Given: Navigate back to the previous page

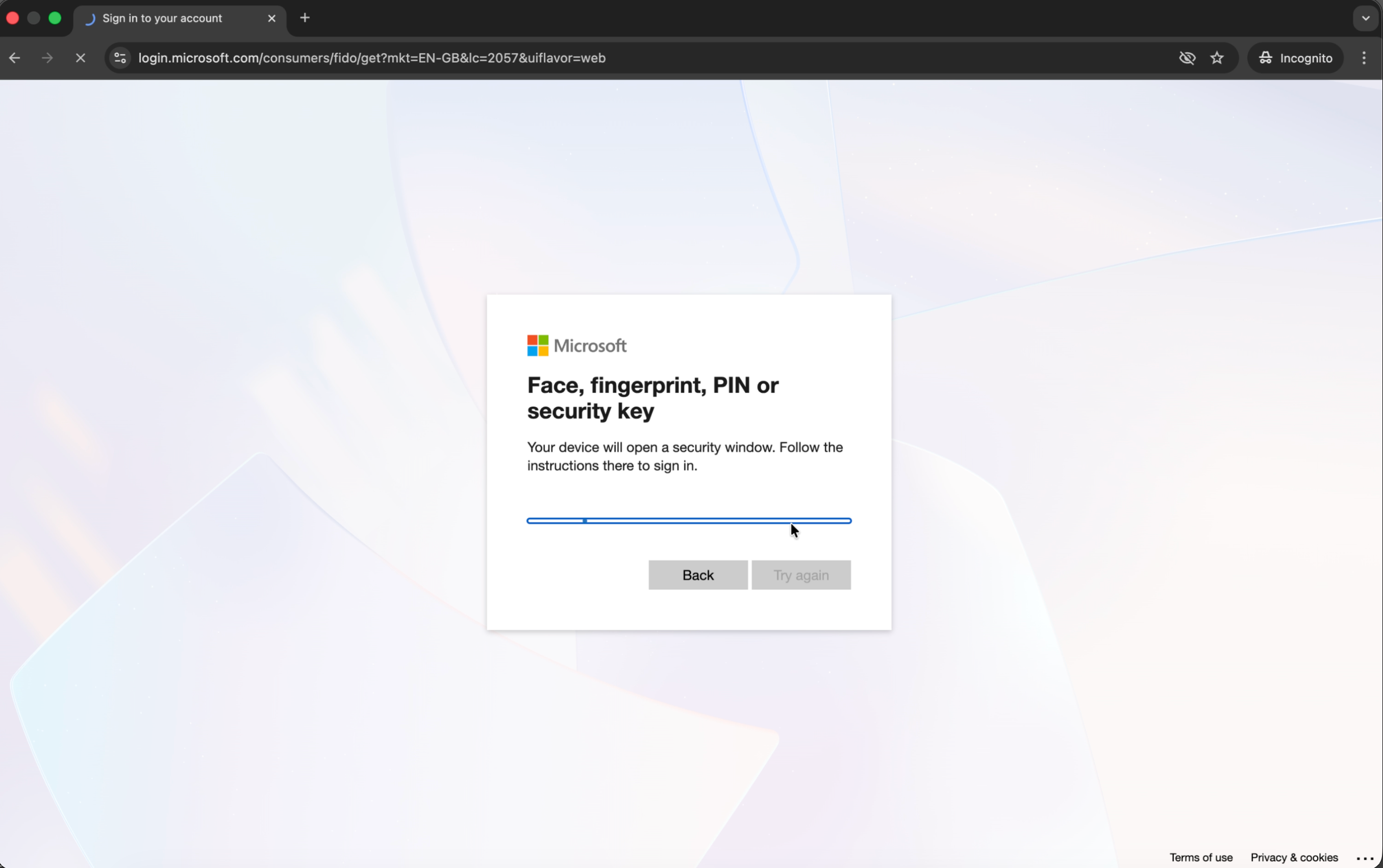Looking at the screenshot, I should tap(14, 58).
